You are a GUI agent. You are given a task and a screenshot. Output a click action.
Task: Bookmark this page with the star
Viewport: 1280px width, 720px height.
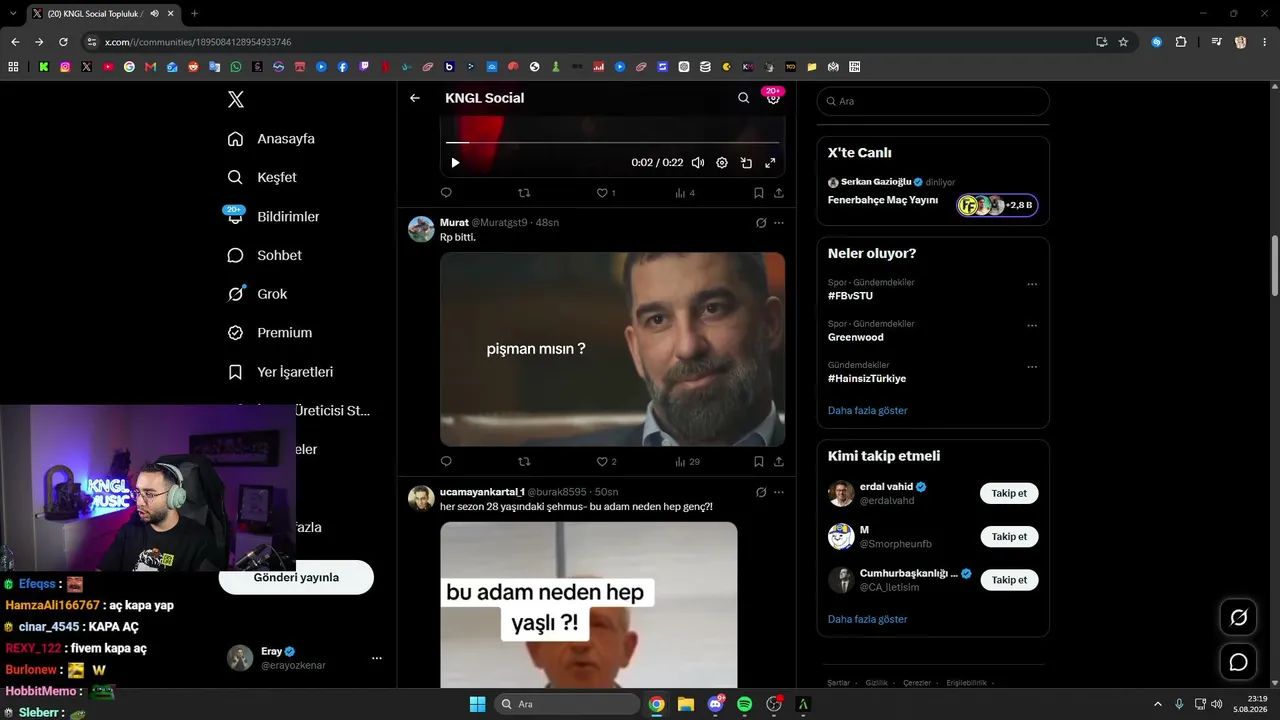pyautogui.click(x=1123, y=42)
